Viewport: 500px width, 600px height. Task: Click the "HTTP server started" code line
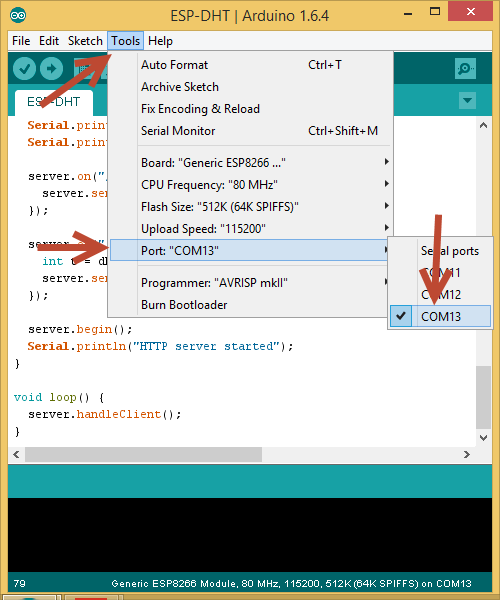pos(160,346)
